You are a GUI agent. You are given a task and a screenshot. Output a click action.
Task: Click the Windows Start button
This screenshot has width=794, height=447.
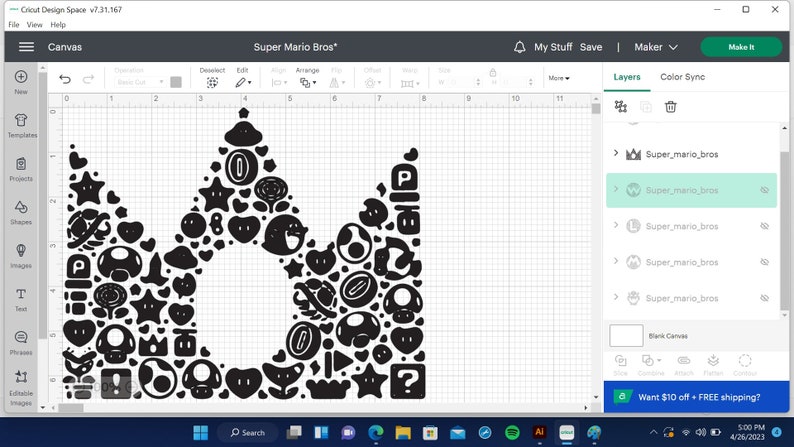pos(201,432)
